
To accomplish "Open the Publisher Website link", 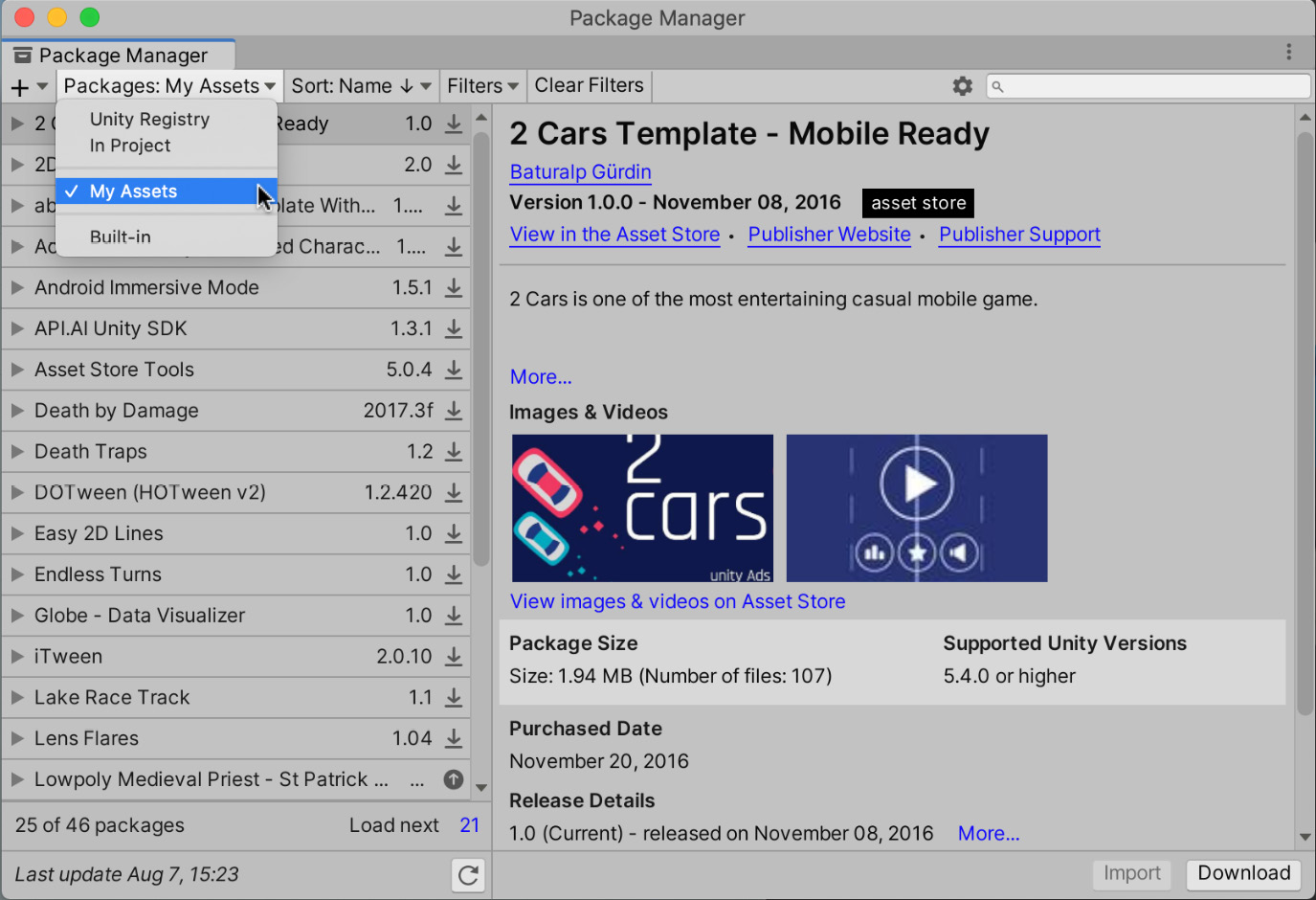I will [829, 235].
